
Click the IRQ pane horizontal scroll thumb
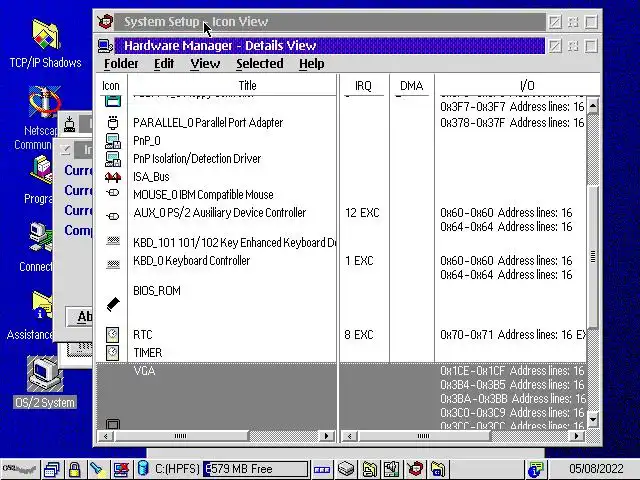[423, 436]
